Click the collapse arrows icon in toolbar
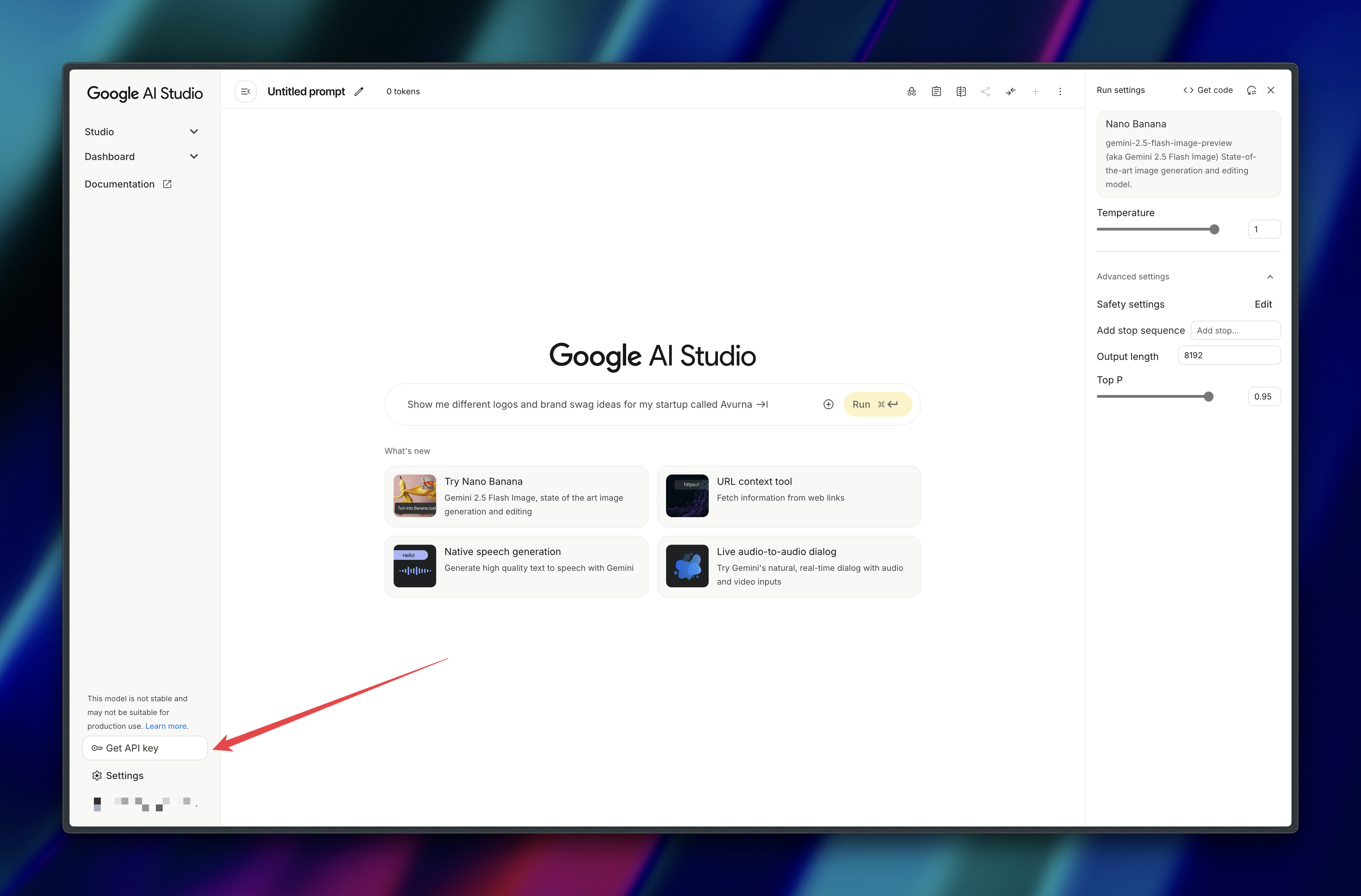Image resolution: width=1361 pixels, height=896 pixels. click(1010, 92)
